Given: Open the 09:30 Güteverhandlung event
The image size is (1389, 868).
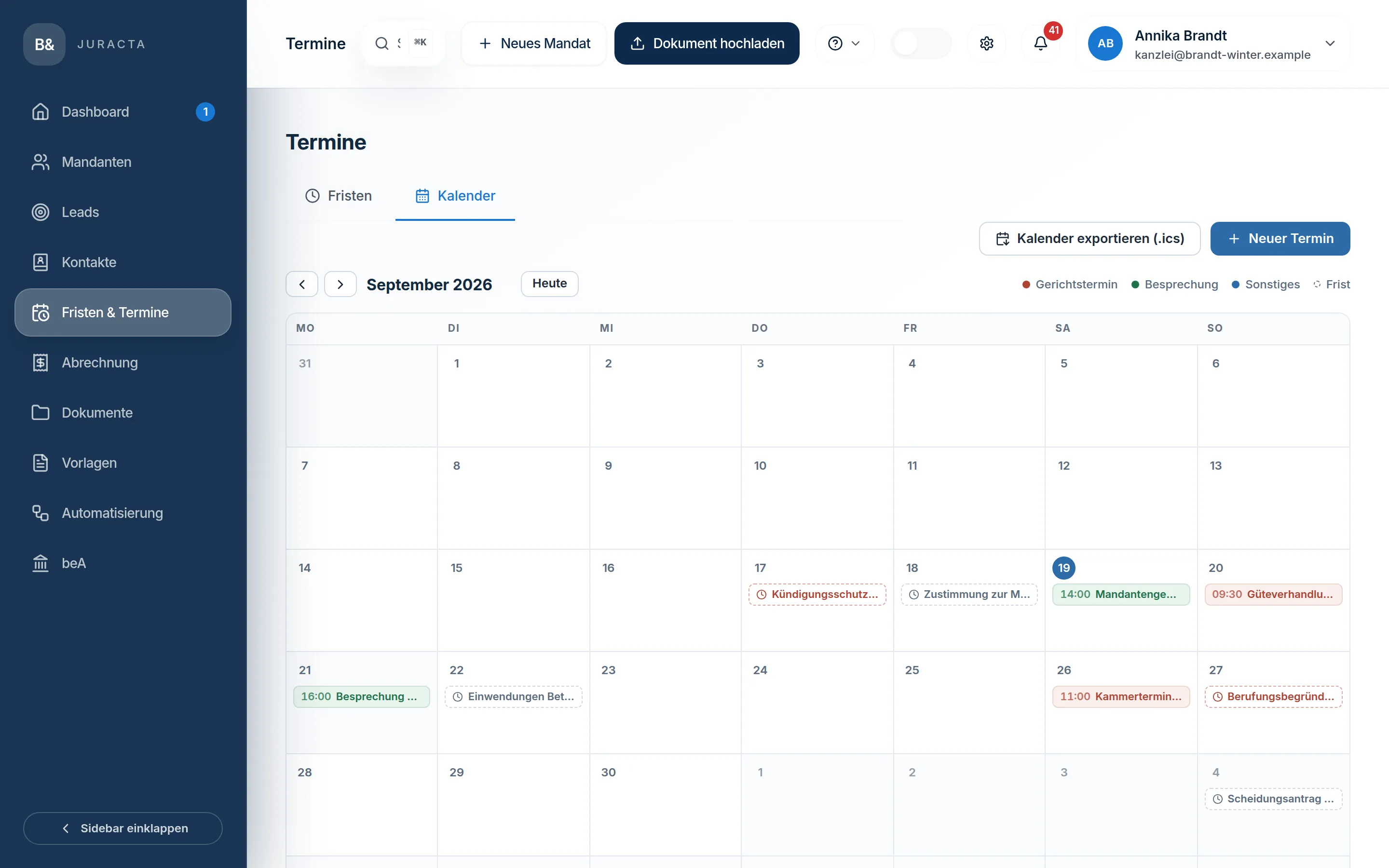Looking at the screenshot, I should click(x=1272, y=594).
